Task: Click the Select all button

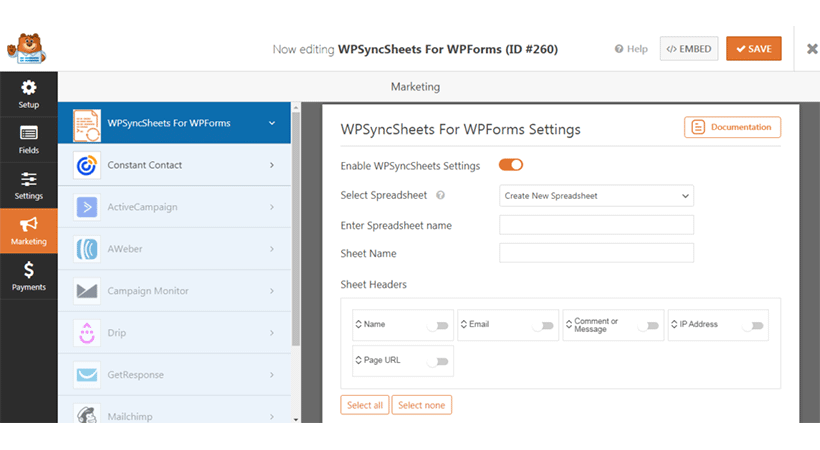Action: point(365,405)
